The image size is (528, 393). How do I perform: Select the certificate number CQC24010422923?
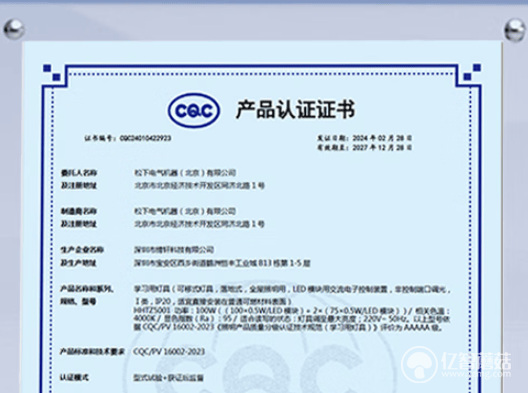(145, 138)
